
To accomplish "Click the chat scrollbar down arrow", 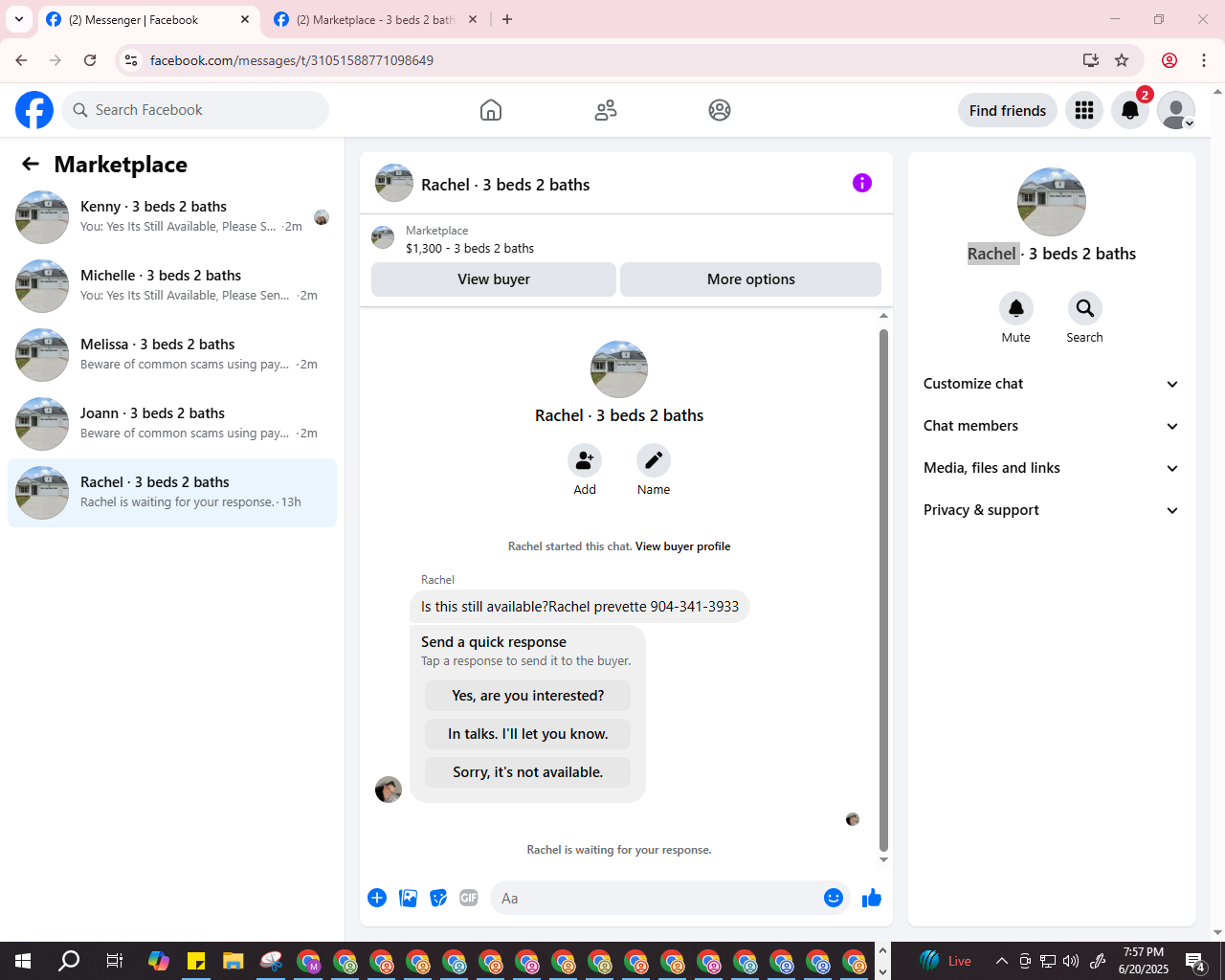I will [883, 859].
